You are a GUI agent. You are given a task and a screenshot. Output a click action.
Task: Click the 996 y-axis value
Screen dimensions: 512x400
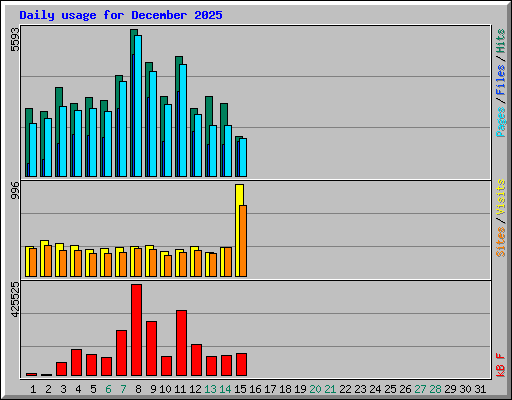15,190
